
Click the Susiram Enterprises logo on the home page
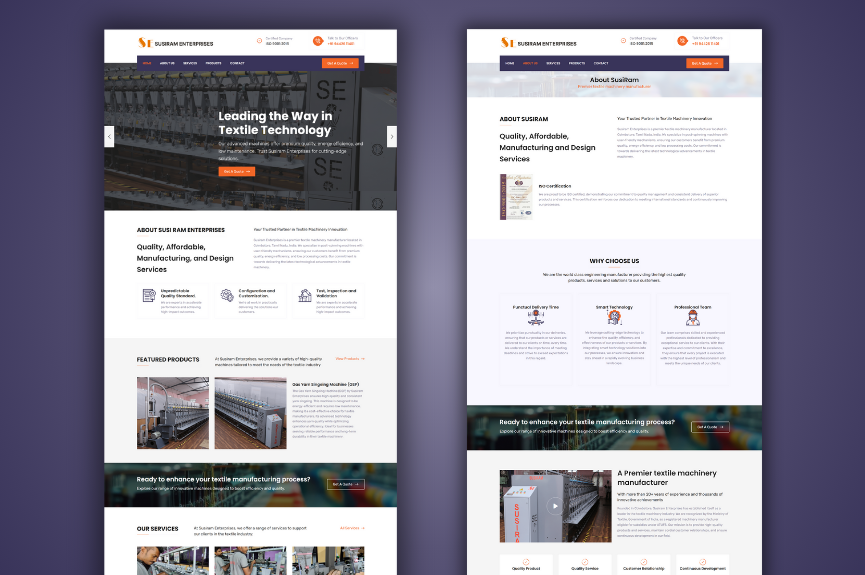pos(175,43)
